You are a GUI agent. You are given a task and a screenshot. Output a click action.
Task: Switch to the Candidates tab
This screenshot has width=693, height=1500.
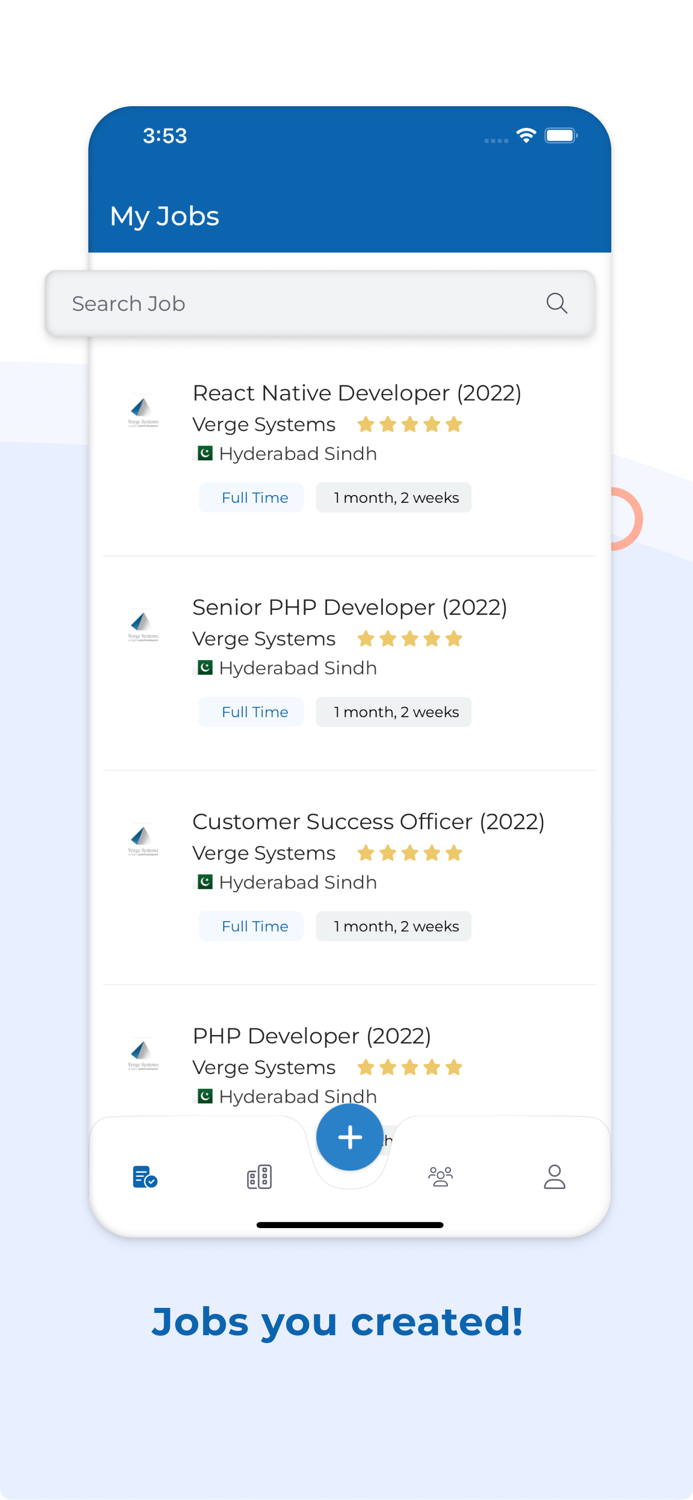[x=441, y=1177]
